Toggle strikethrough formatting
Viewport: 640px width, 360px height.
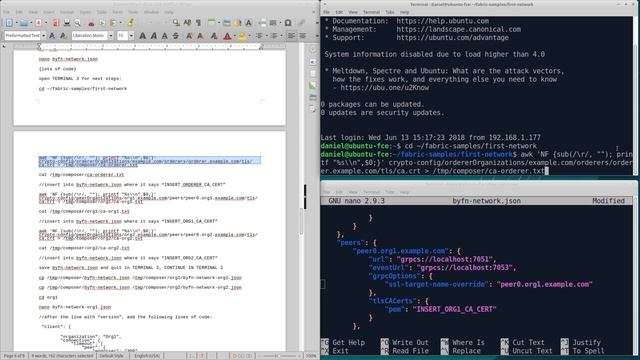pyautogui.click(x=176, y=36)
